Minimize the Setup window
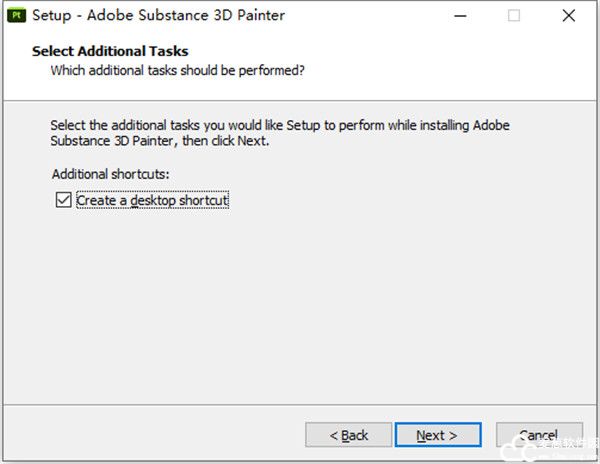600x464 pixels. click(x=461, y=15)
